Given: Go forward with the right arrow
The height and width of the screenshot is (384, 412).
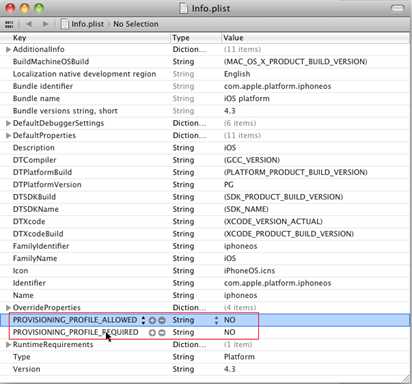Looking at the screenshot, I should [x=45, y=24].
